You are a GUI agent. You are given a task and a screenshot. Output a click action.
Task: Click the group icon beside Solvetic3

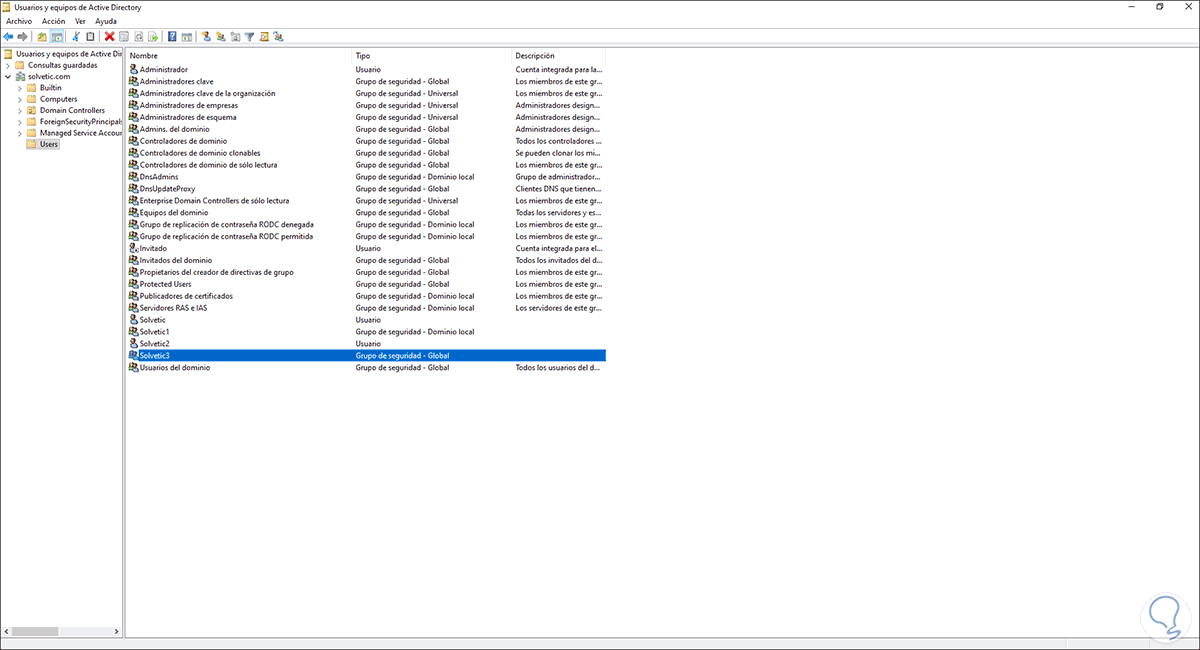tap(133, 355)
